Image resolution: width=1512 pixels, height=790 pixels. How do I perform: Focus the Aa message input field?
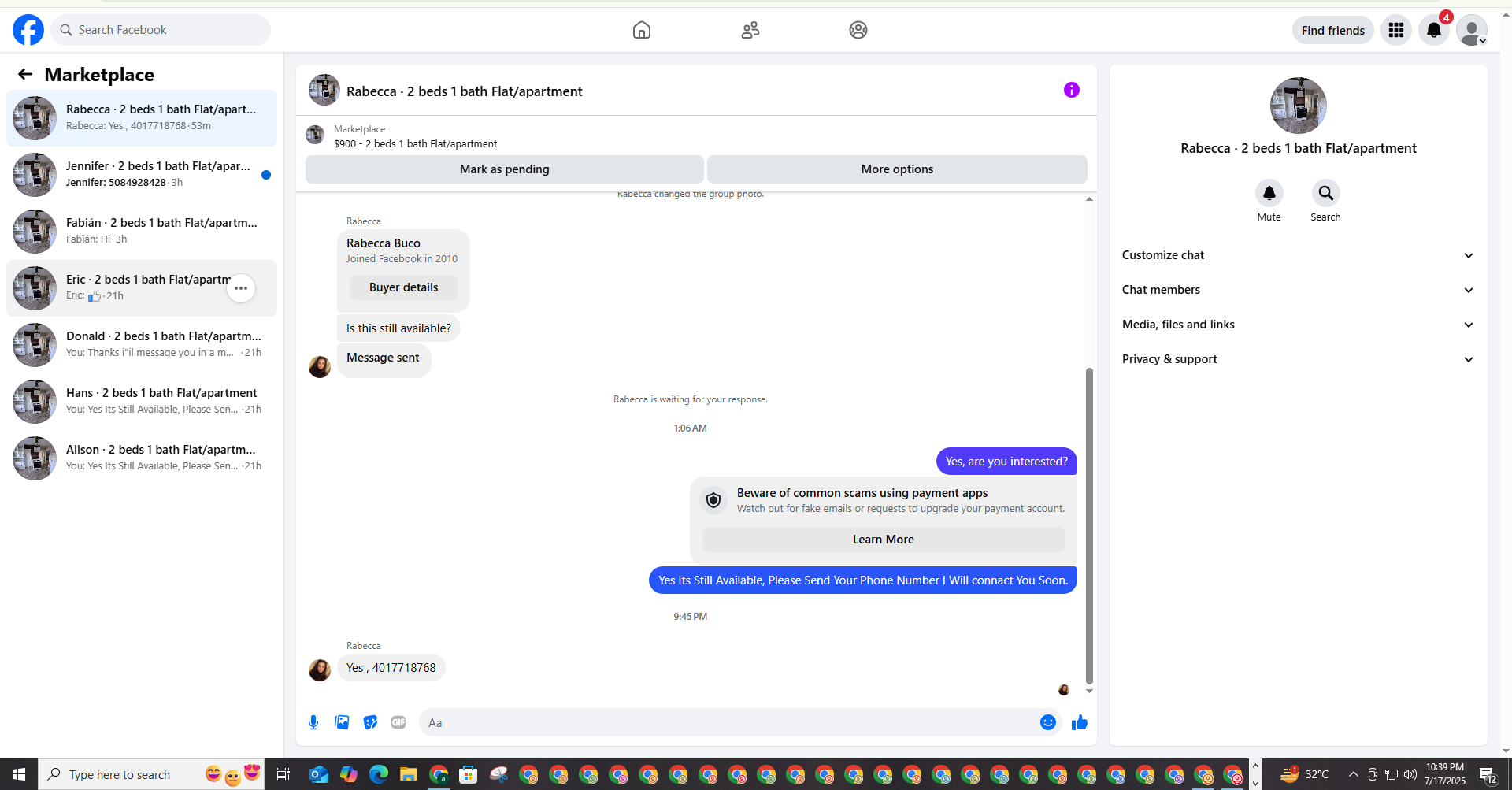729,722
